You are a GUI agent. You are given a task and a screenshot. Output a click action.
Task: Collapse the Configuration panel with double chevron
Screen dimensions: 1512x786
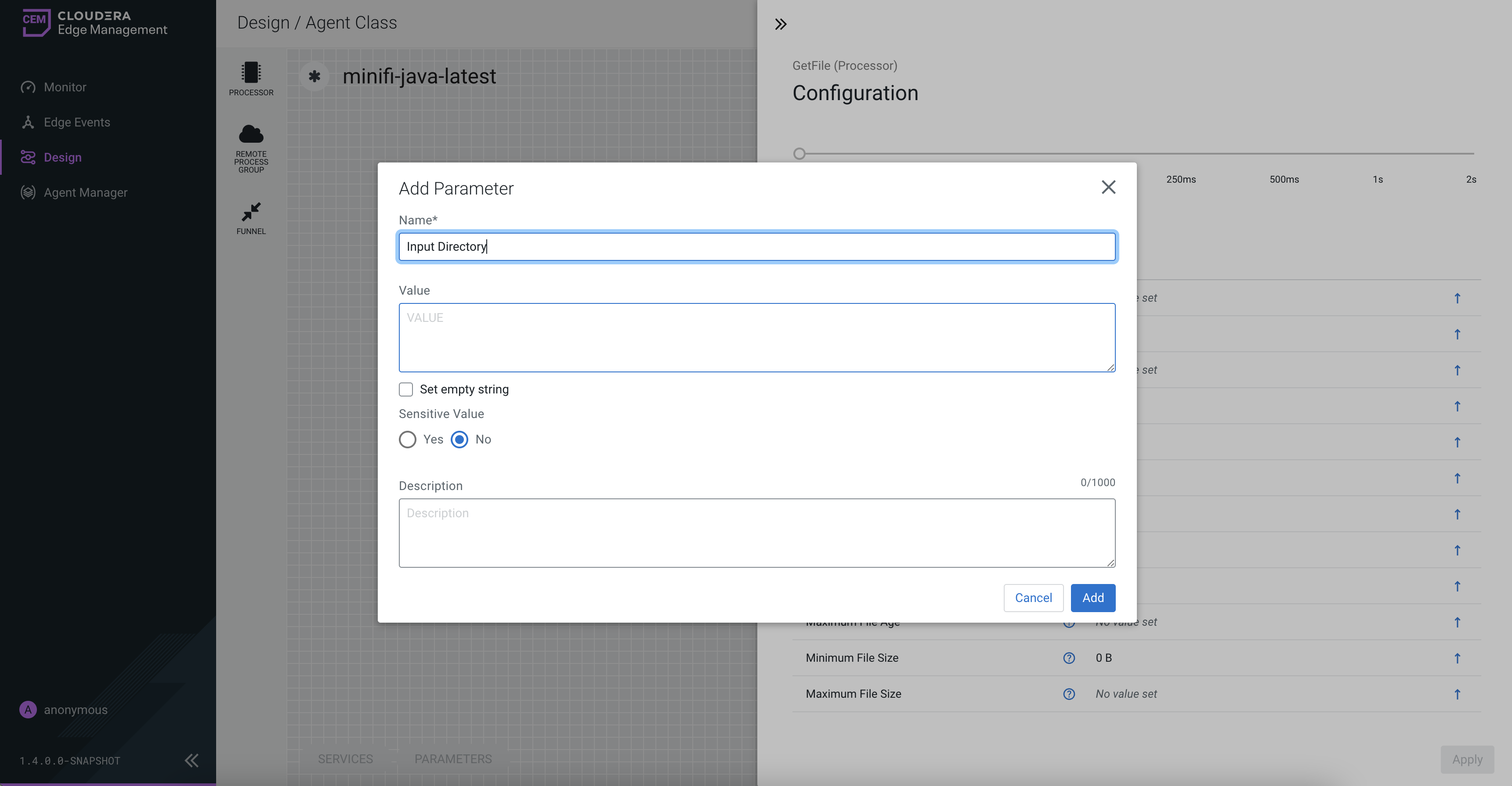click(780, 24)
